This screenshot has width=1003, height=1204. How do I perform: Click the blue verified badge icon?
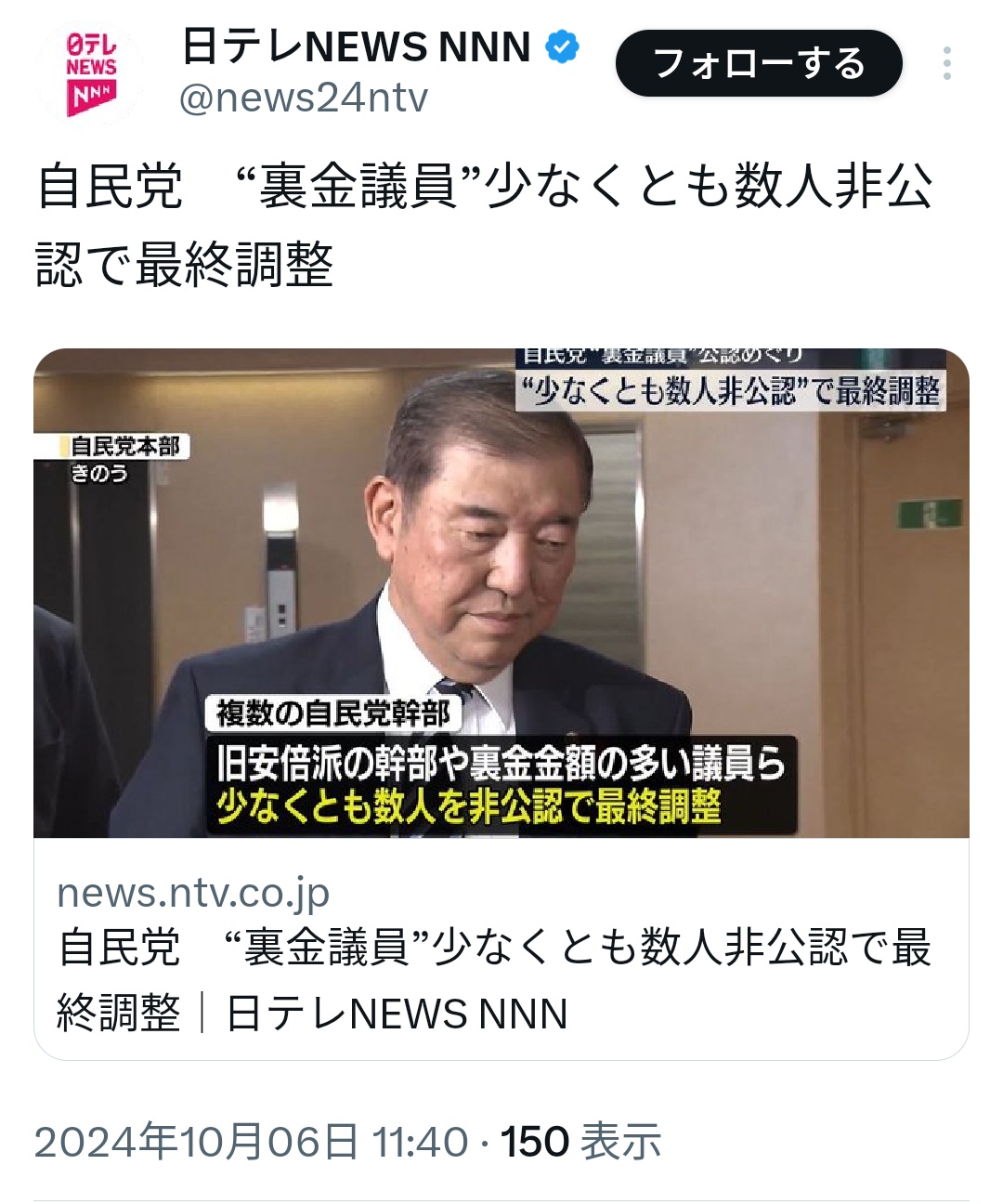(x=562, y=46)
